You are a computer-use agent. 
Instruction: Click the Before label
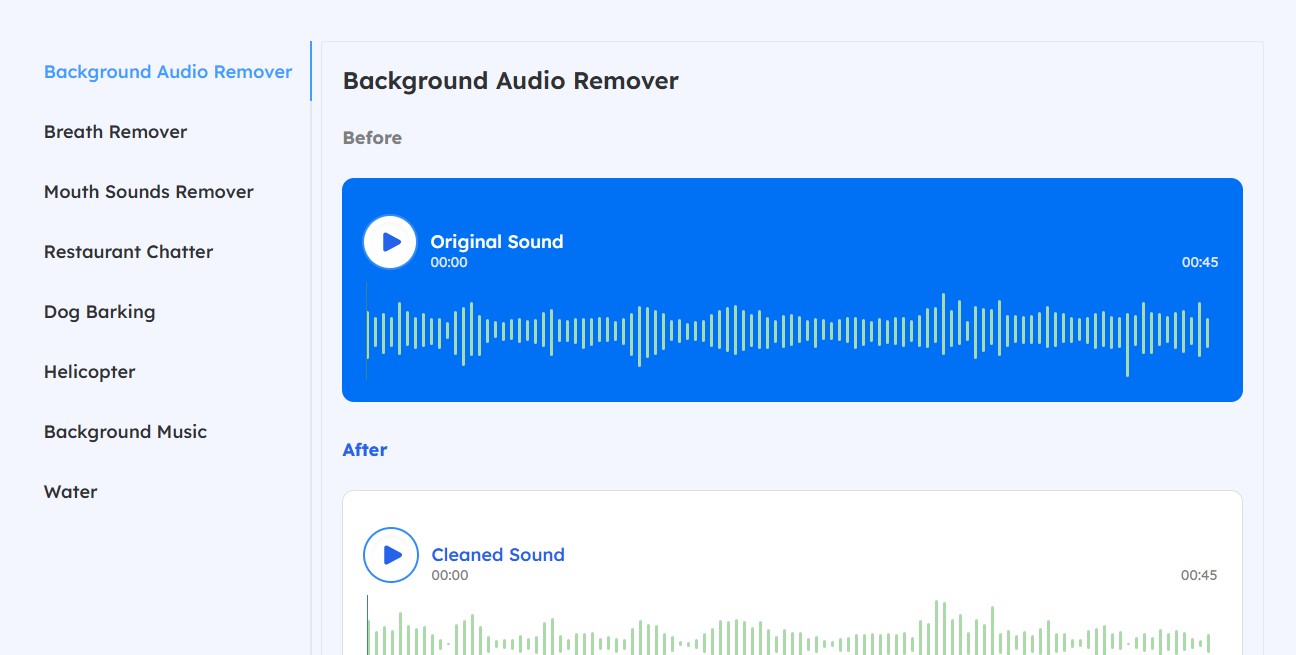(372, 138)
